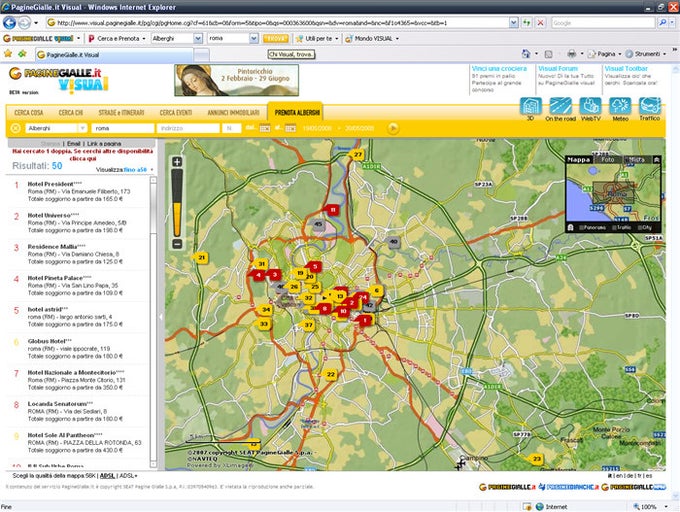
Task: Select ADSL+ map quality option
Action: tap(128, 476)
